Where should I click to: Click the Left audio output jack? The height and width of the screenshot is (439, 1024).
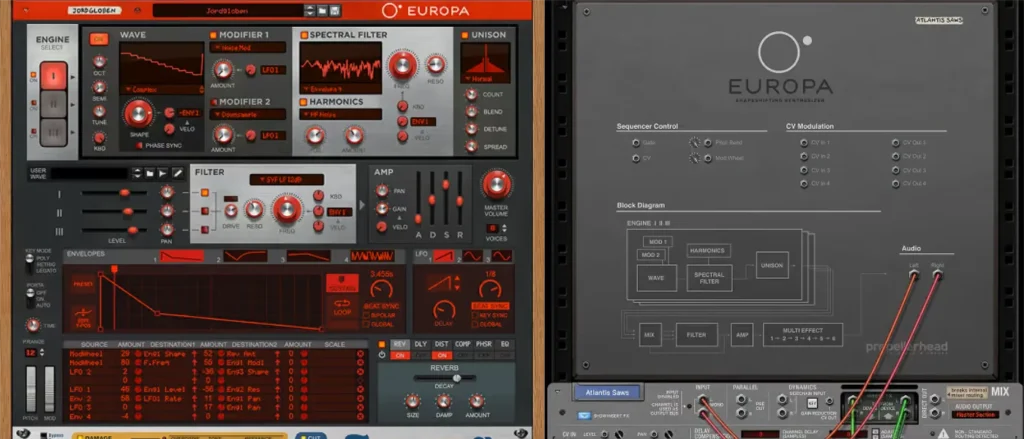[x=914, y=275]
